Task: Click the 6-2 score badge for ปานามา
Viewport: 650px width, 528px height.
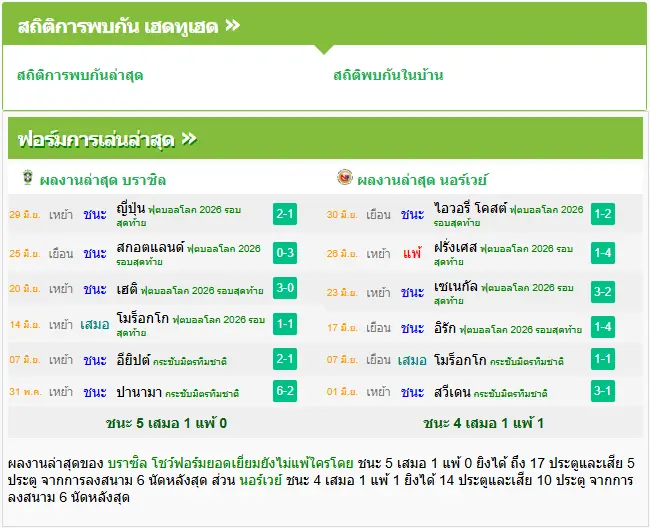Action: 285,391
